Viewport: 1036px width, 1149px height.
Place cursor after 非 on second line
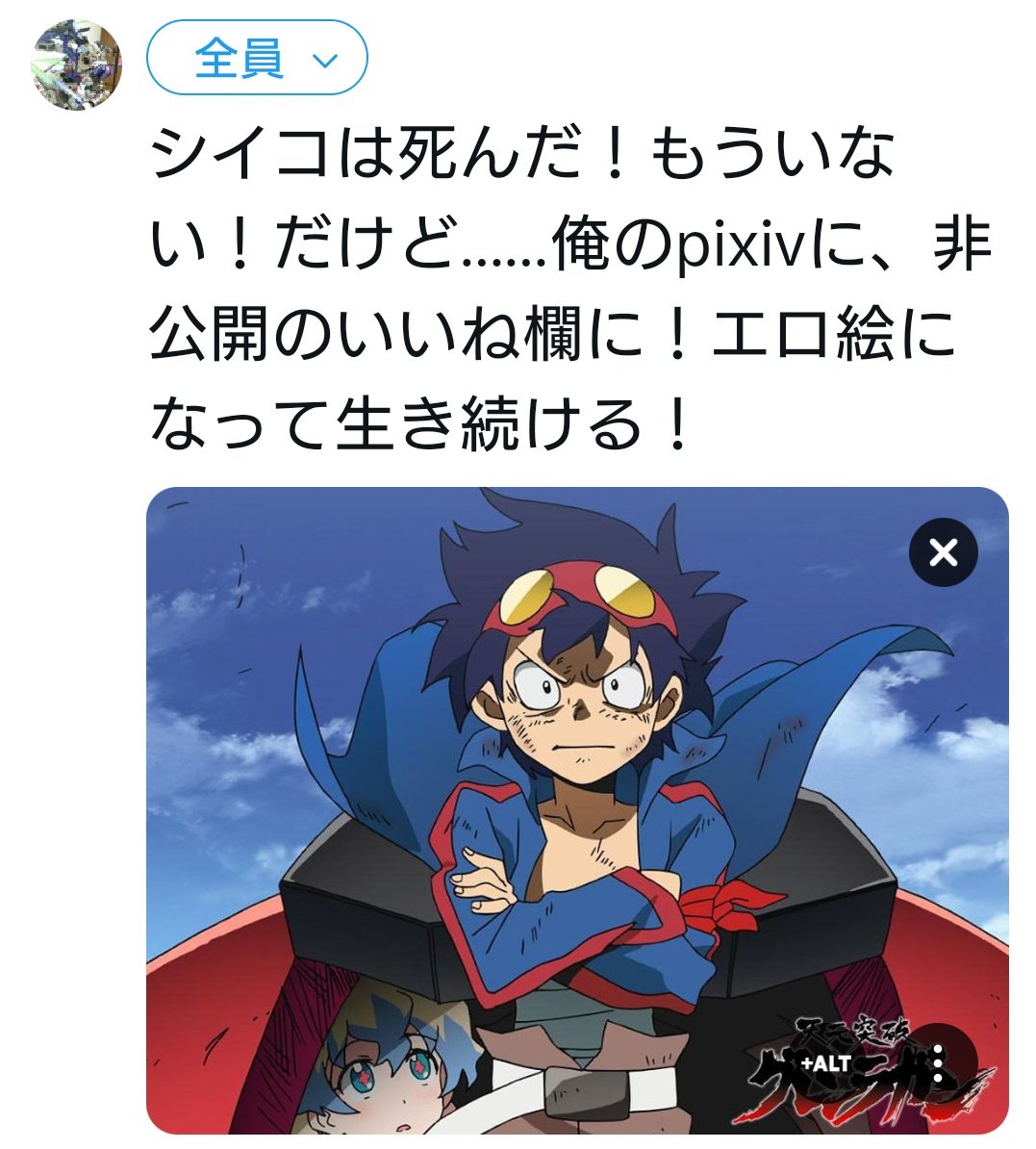(x=994, y=245)
